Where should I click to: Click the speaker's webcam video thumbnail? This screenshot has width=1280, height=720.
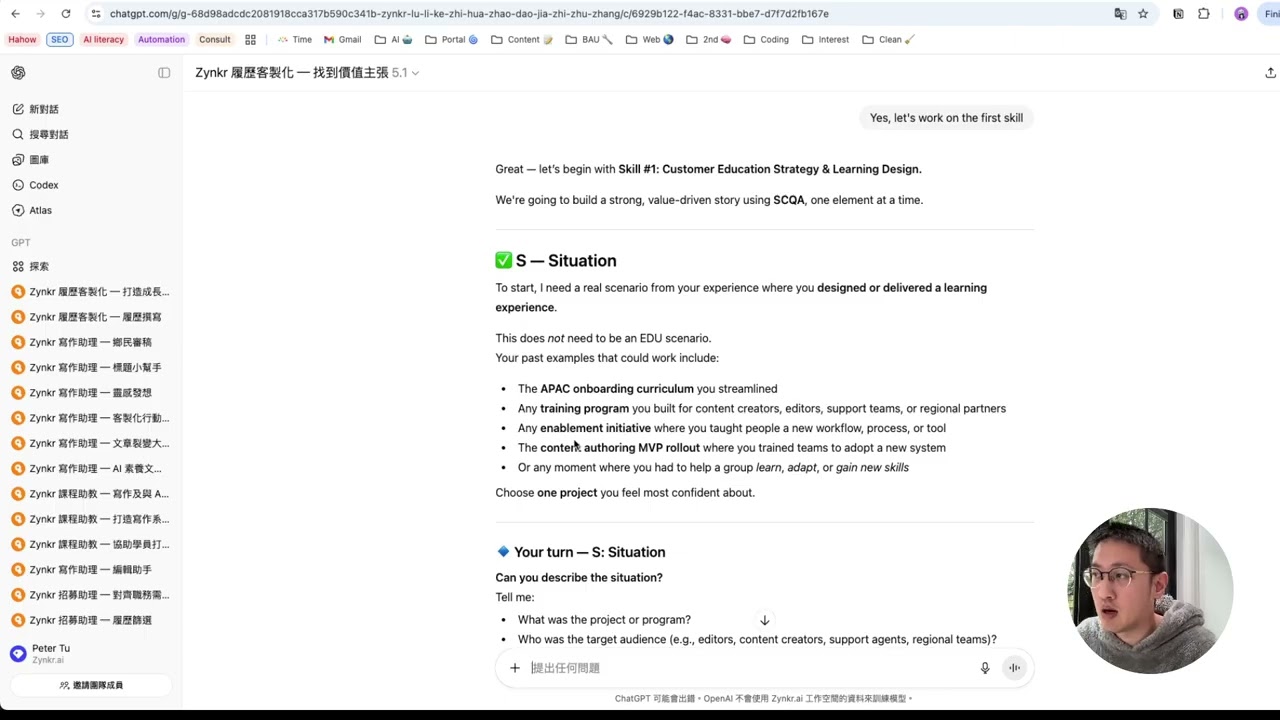coord(1150,591)
